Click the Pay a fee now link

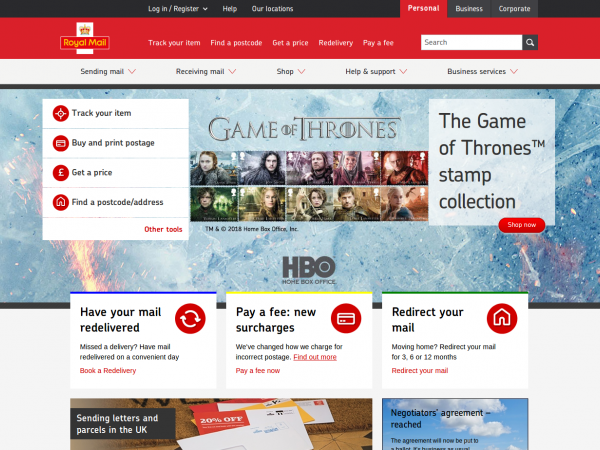(x=258, y=370)
